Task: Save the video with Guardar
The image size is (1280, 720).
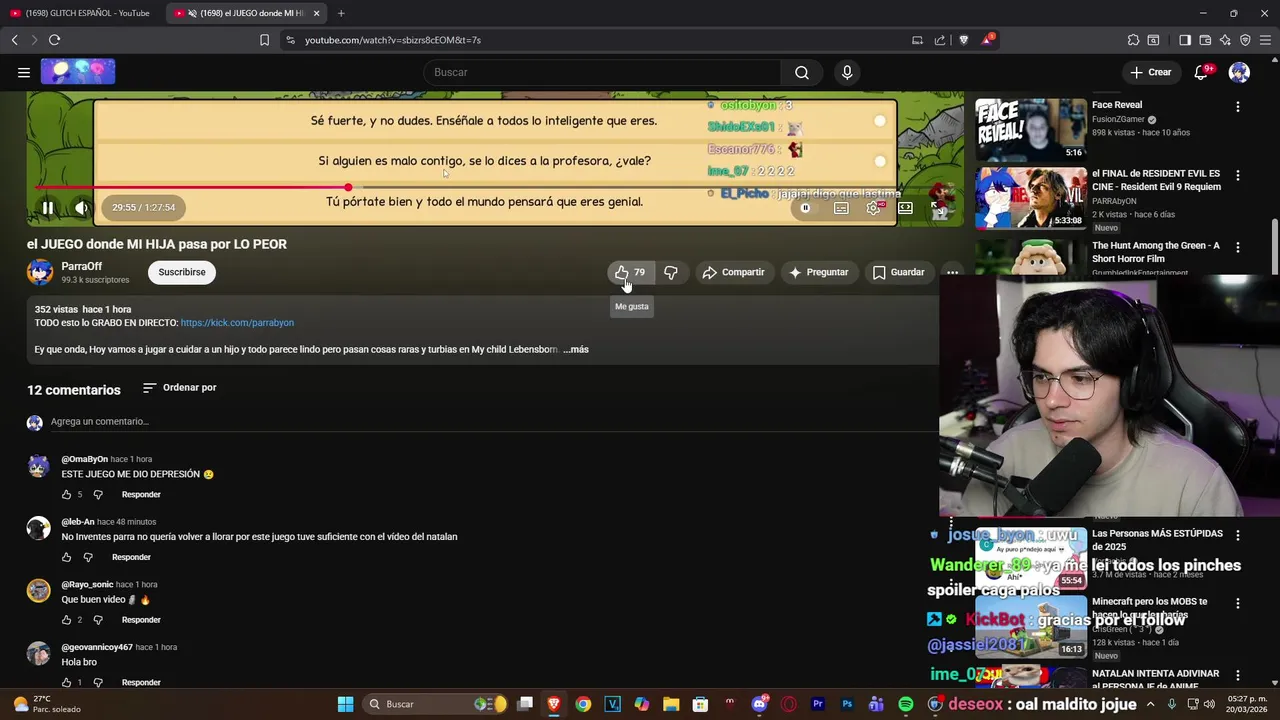Action: point(898,272)
